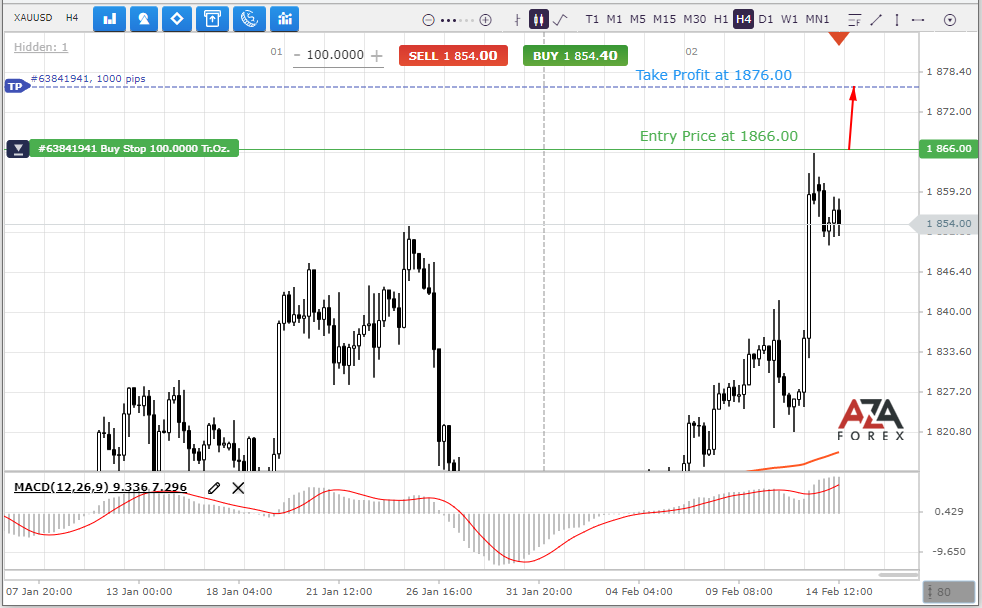Select the M15 timeframe
This screenshot has width=982, height=608.
(664, 19)
